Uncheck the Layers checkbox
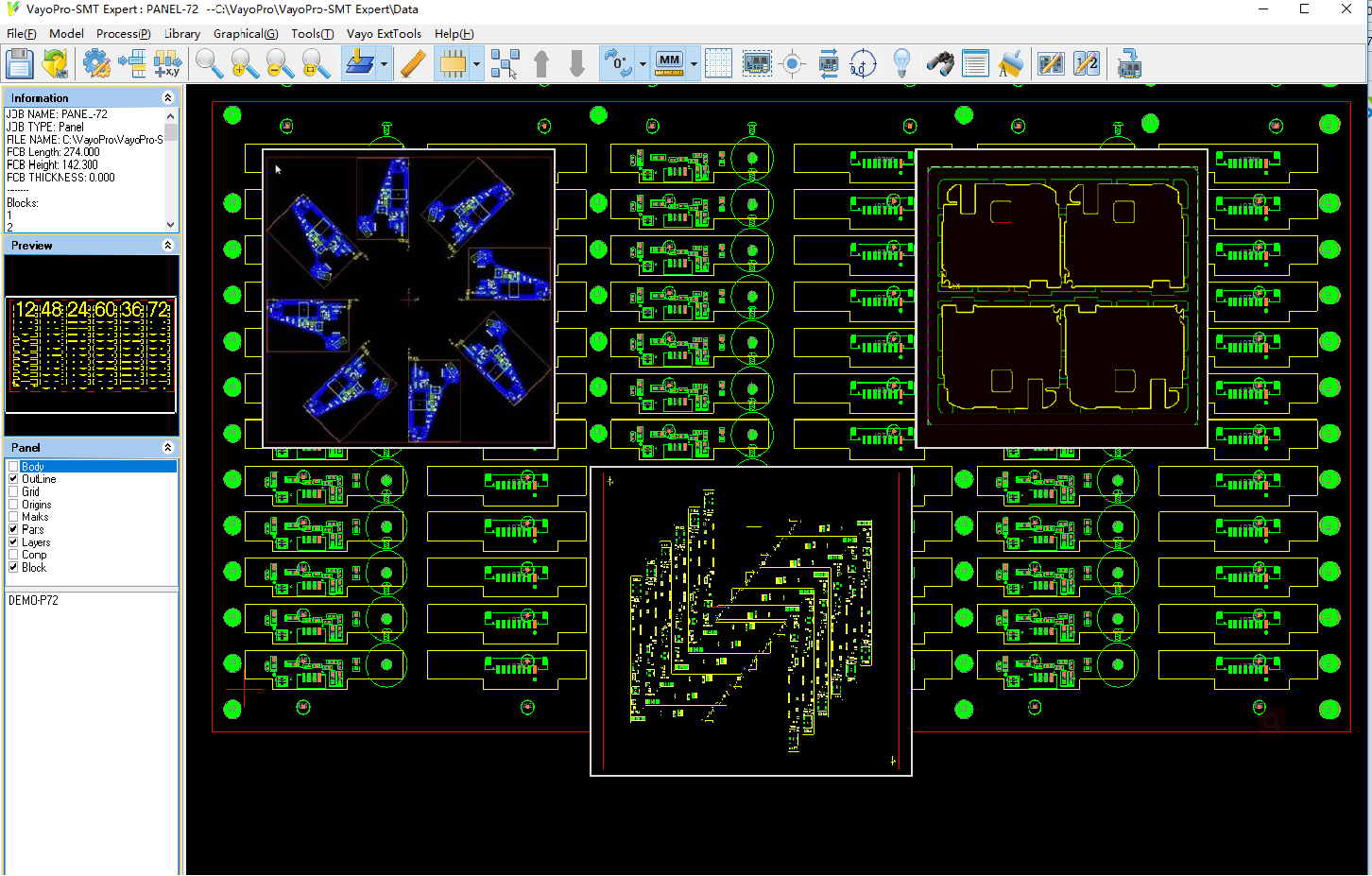The height and width of the screenshot is (876, 1372). 13,542
